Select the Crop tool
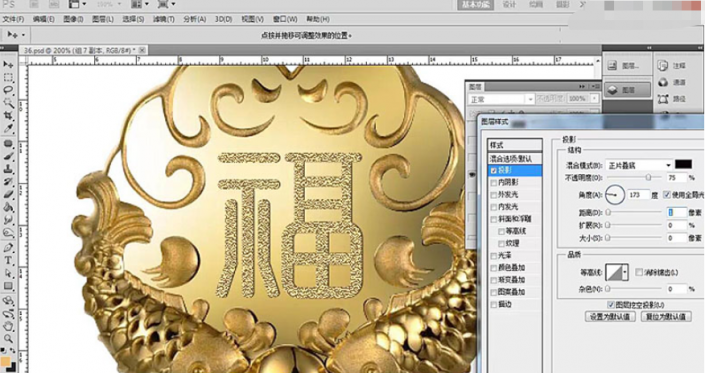Screen dimensions: 705x373 point(8,116)
